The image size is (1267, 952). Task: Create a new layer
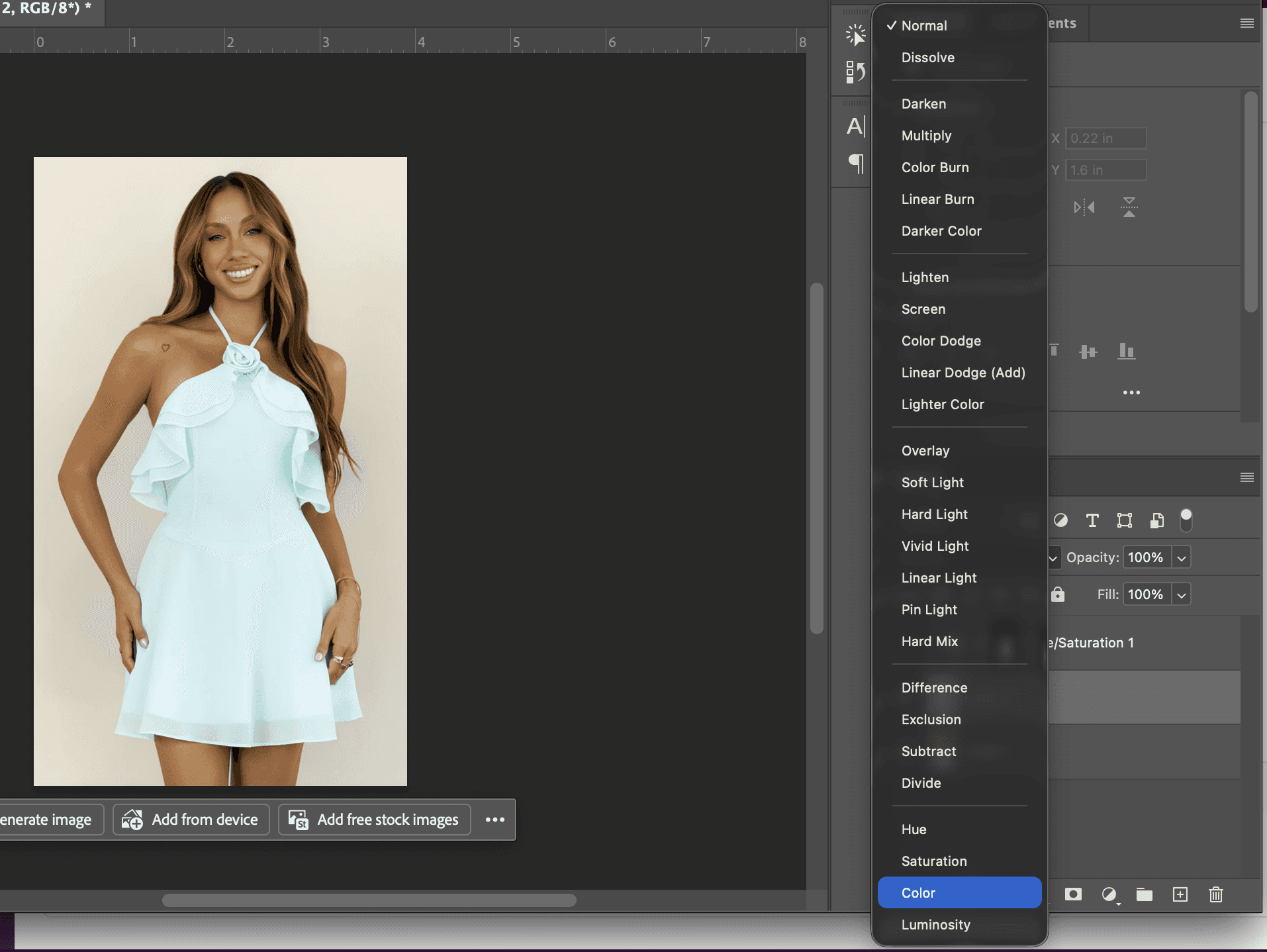(1180, 894)
